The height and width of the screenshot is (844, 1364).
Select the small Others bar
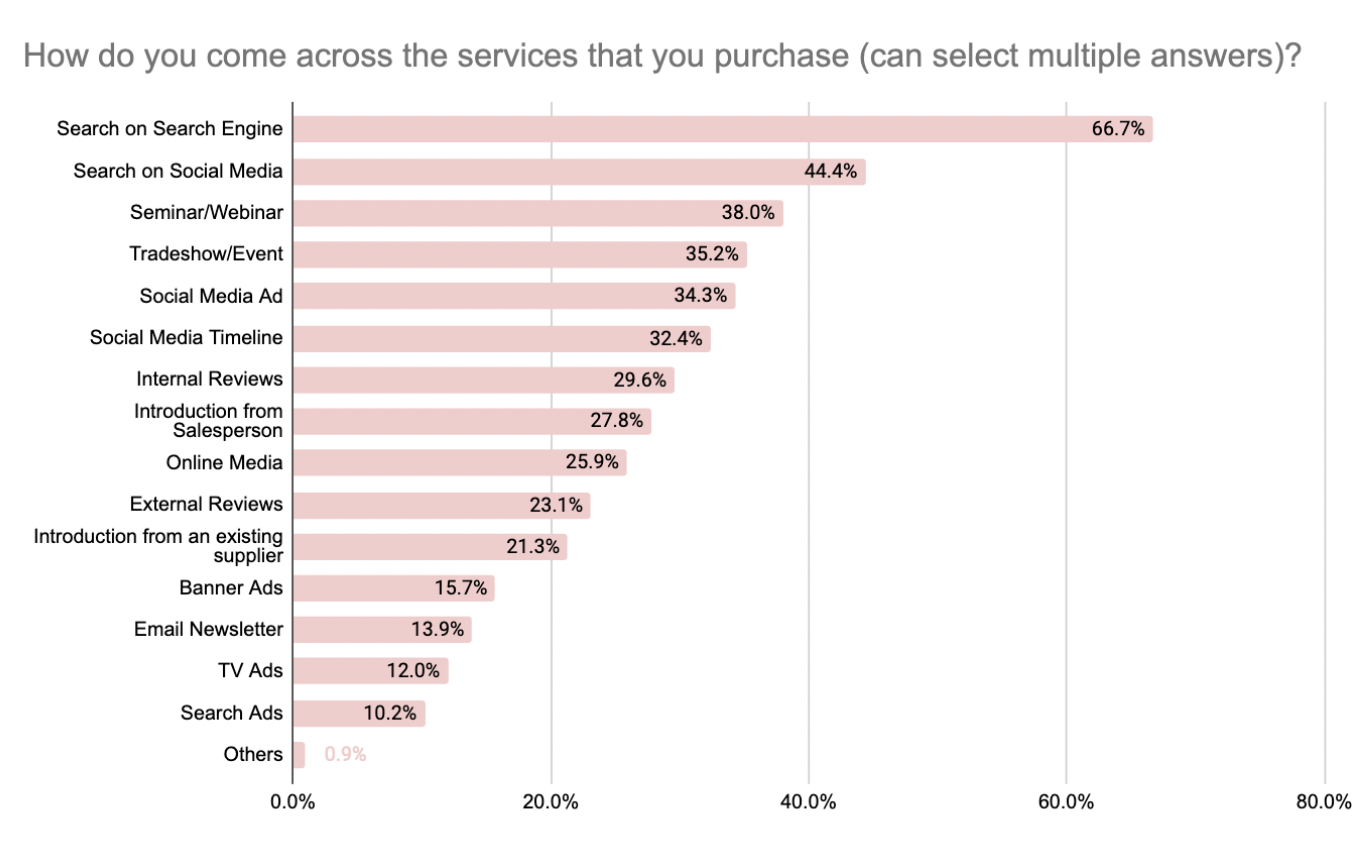coord(299,755)
